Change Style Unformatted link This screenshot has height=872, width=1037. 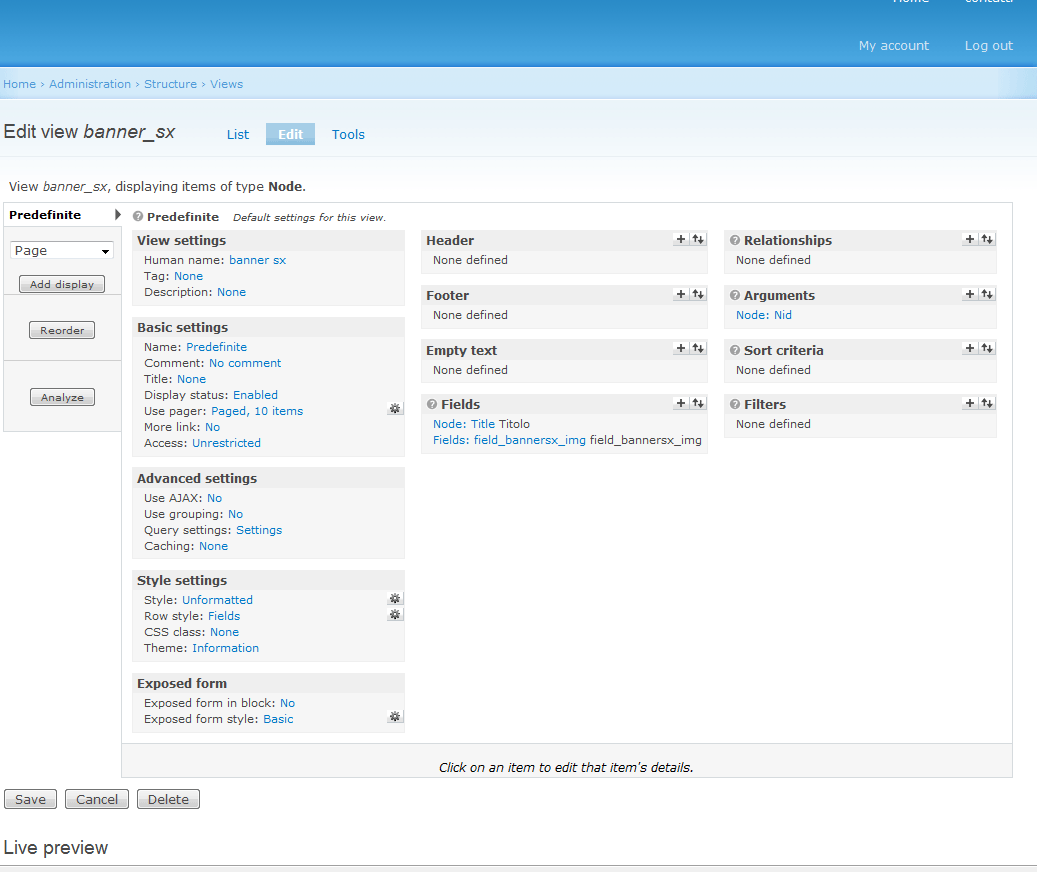[x=217, y=600]
